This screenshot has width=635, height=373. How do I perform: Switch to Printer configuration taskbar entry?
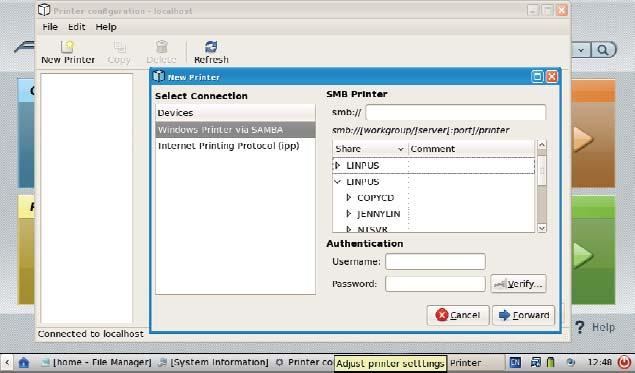[x=304, y=362]
